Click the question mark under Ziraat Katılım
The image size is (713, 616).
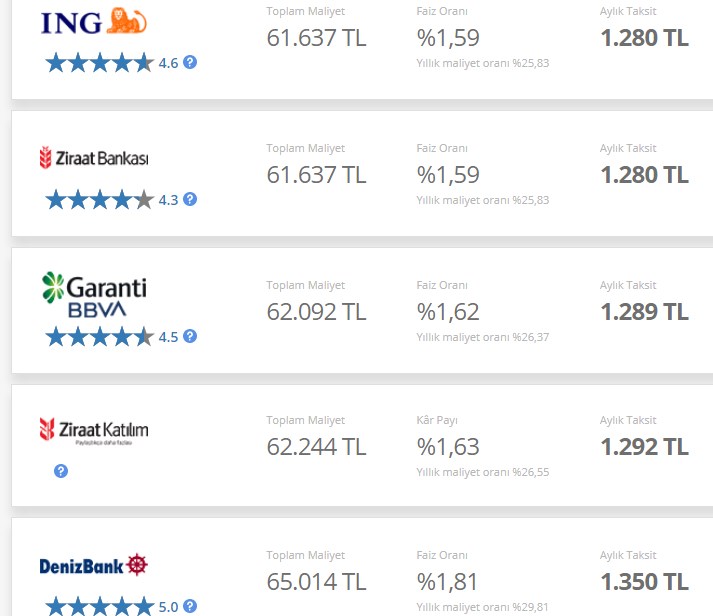pyautogui.click(x=61, y=471)
